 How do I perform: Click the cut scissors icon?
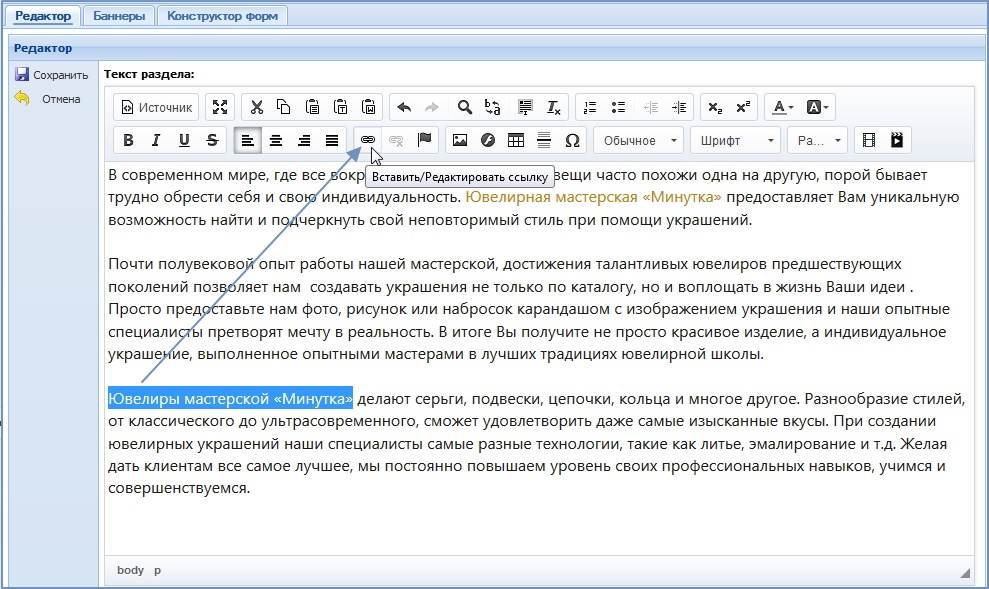(x=256, y=107)
